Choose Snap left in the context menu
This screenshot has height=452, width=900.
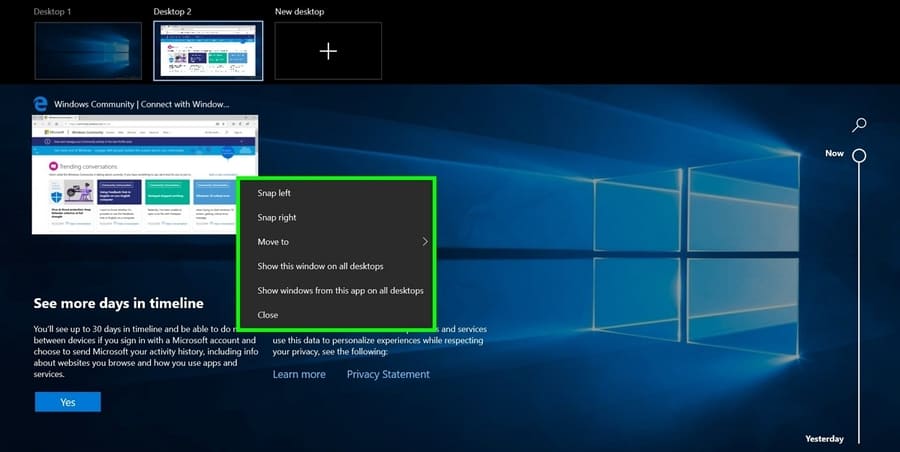tap(274, 193)
